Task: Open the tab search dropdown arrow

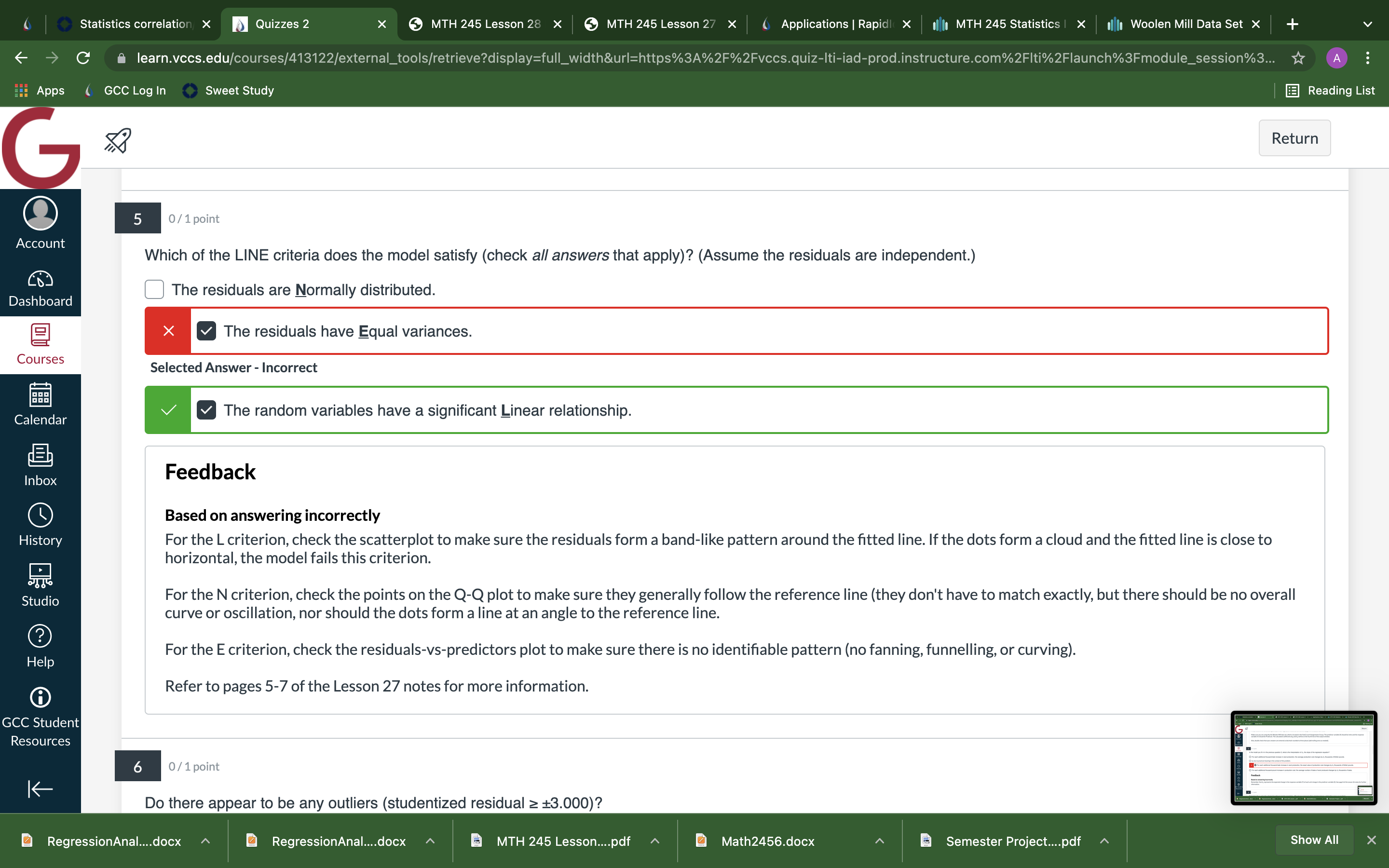Action: [x=1367, y=24]
